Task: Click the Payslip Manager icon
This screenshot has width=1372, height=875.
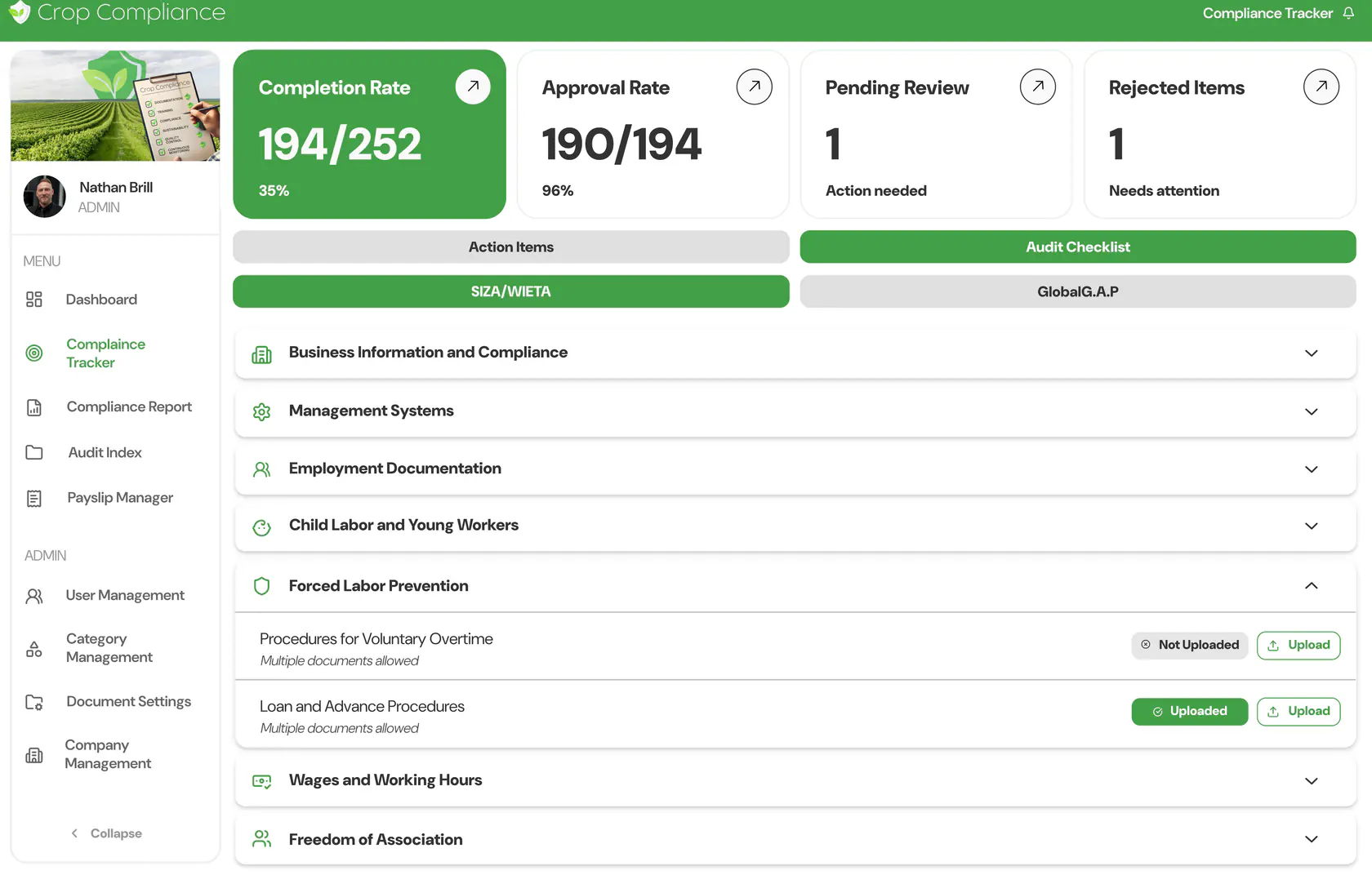Action: (x=34, y=499)
